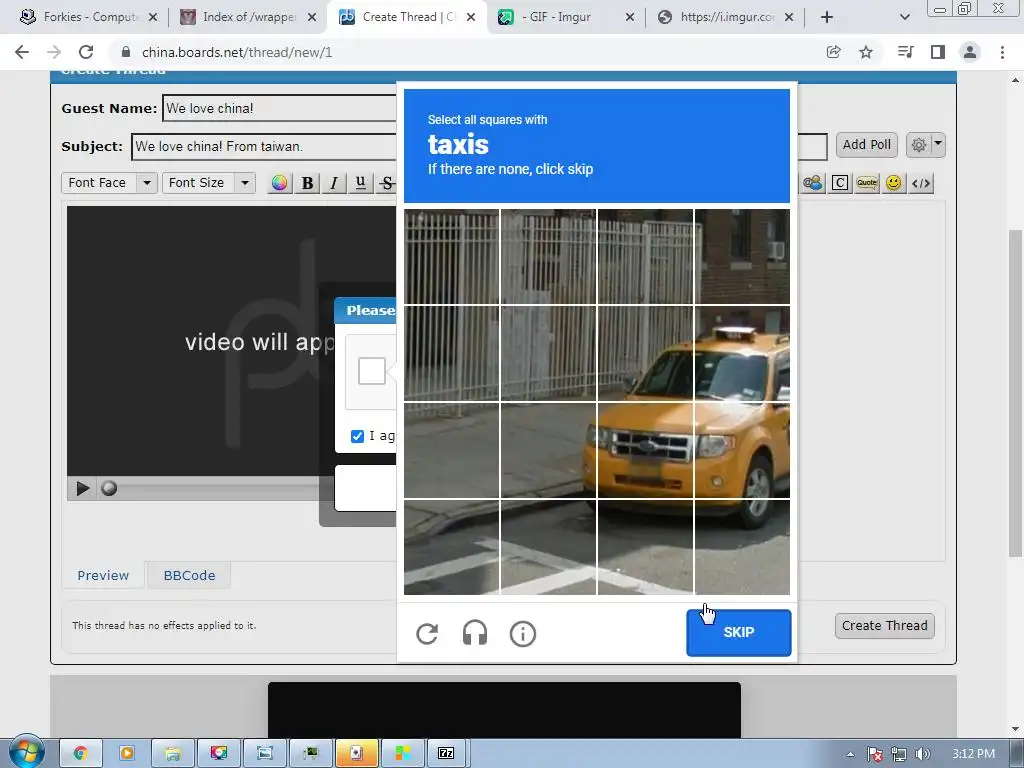Click the site lock icon
The image size is (1024, 768).
coord(126,52)
